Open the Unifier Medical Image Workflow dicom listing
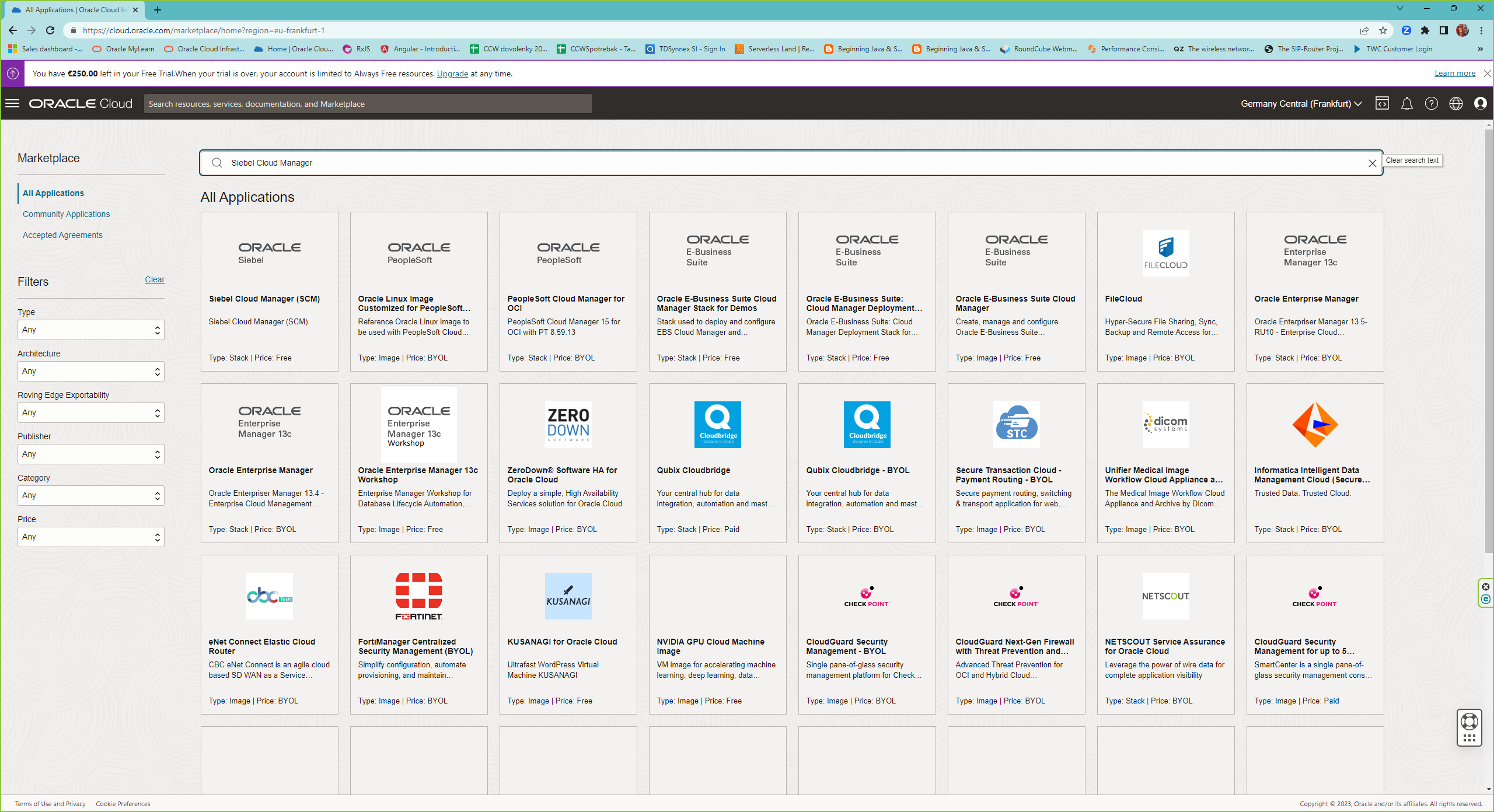The width and height of the screenshot is (1494, 812). pos(1165,463)
